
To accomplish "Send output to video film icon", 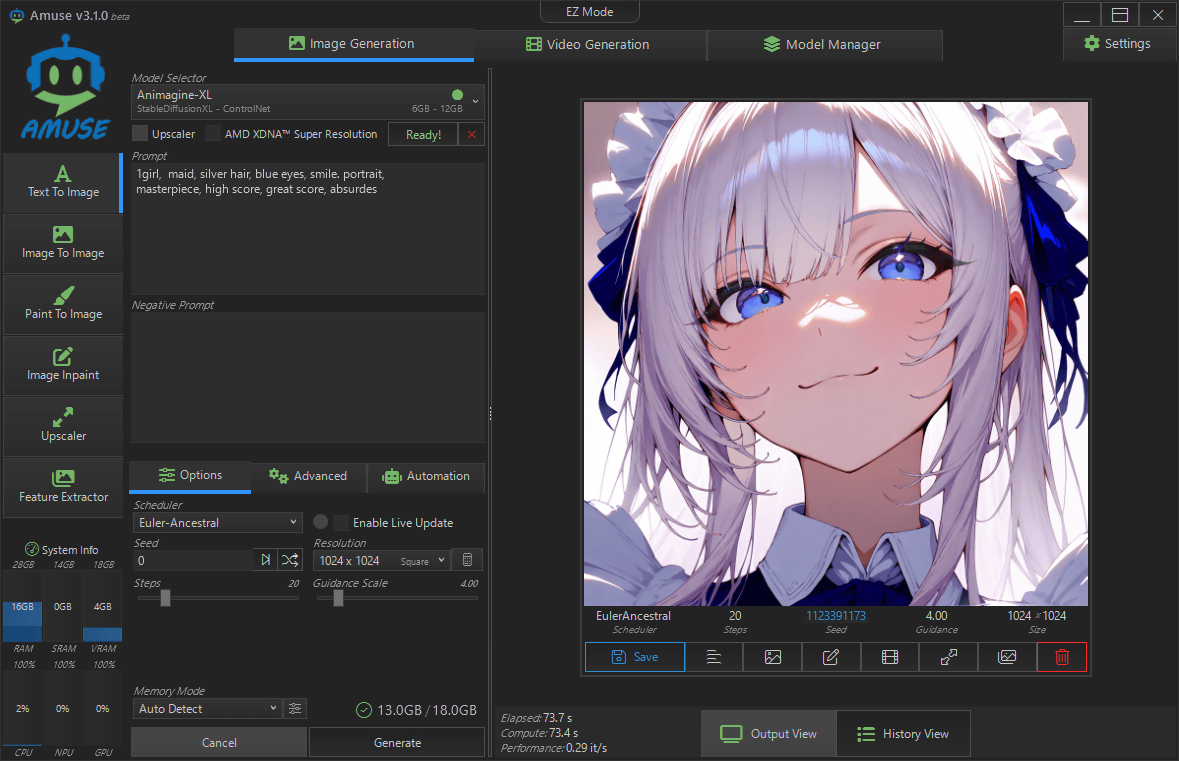I will (890, 657).
